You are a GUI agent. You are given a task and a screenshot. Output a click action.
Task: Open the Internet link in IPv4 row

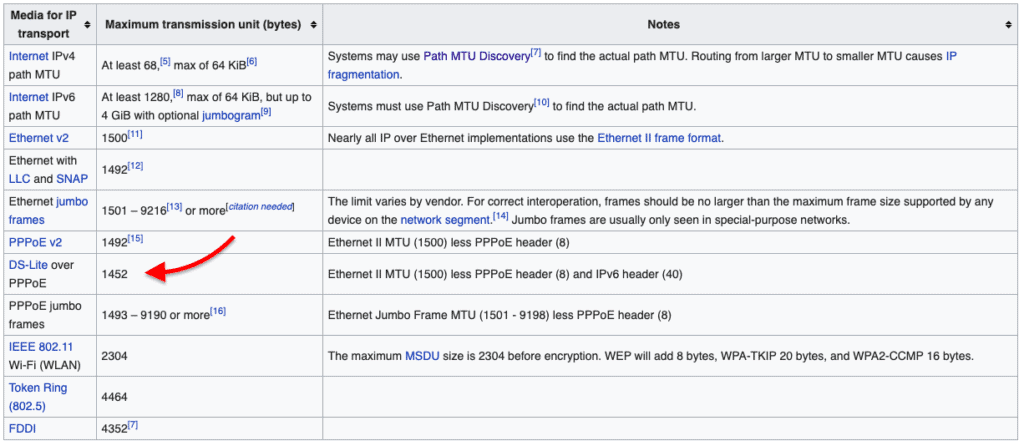(x=28, y=56)
